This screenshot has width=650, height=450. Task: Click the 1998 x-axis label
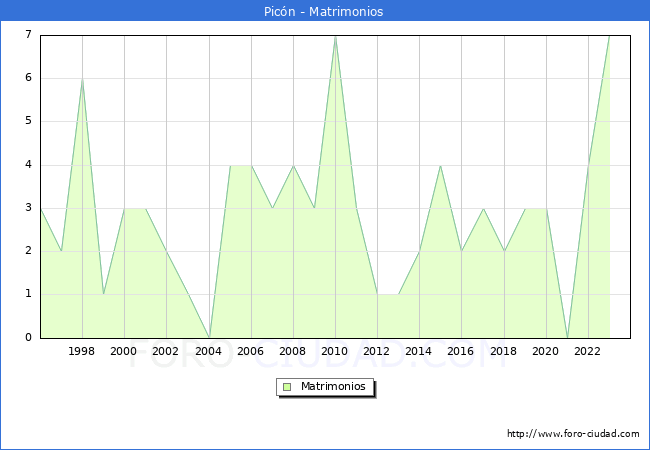[81, 351]
